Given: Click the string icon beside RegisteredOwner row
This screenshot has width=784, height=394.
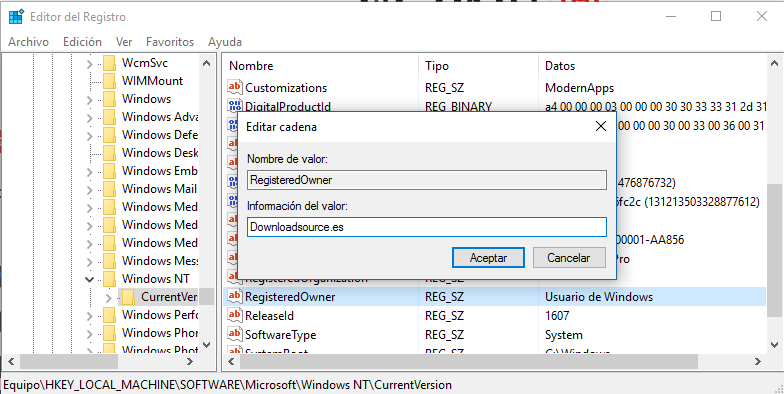Looking at the screenshot, I should coord(234,296).
